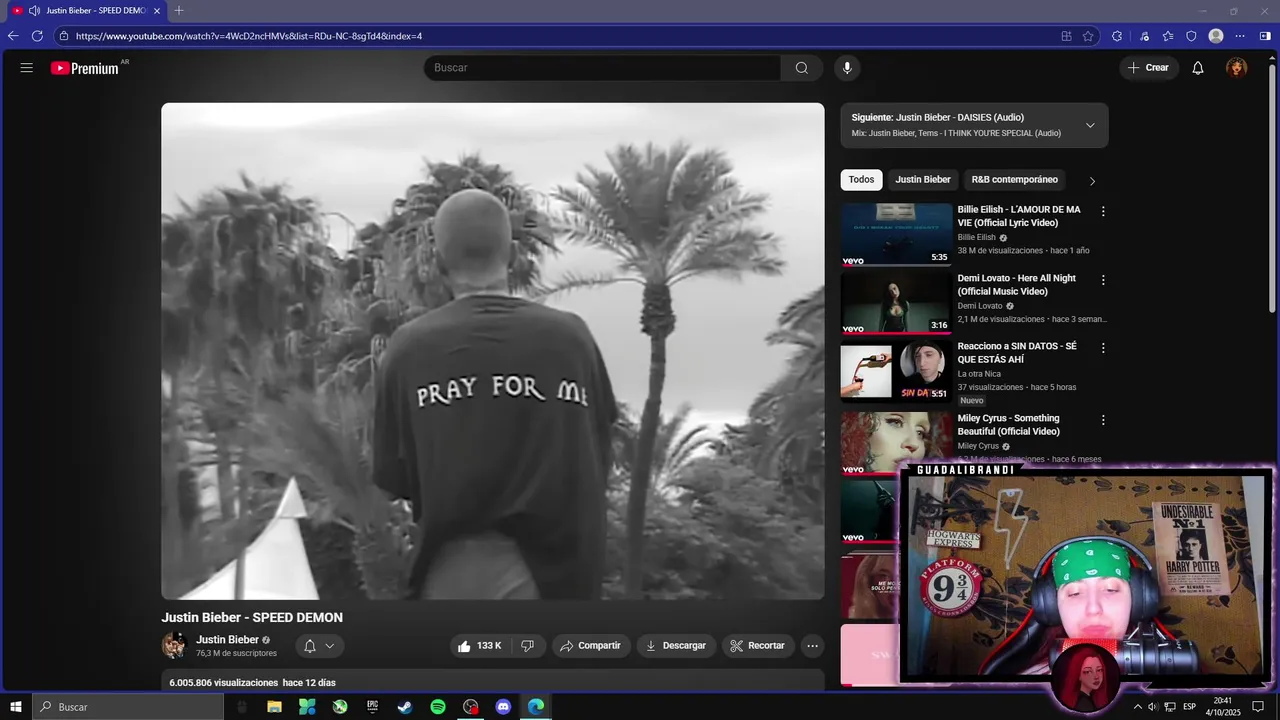Open the Justin Bieber channel avatar
This screenshot has width=1280, height=720.
tap(174, 646)
